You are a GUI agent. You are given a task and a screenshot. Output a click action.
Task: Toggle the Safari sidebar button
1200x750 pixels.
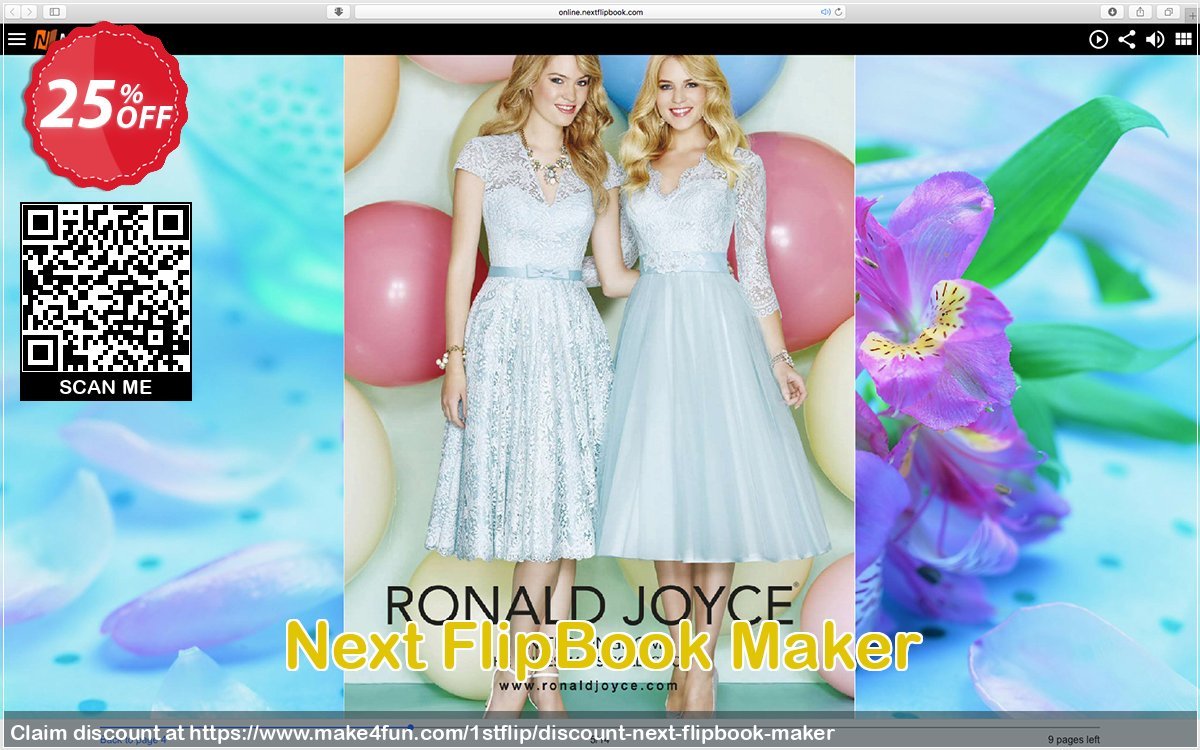pyautogui.click(x=53, y=11)
